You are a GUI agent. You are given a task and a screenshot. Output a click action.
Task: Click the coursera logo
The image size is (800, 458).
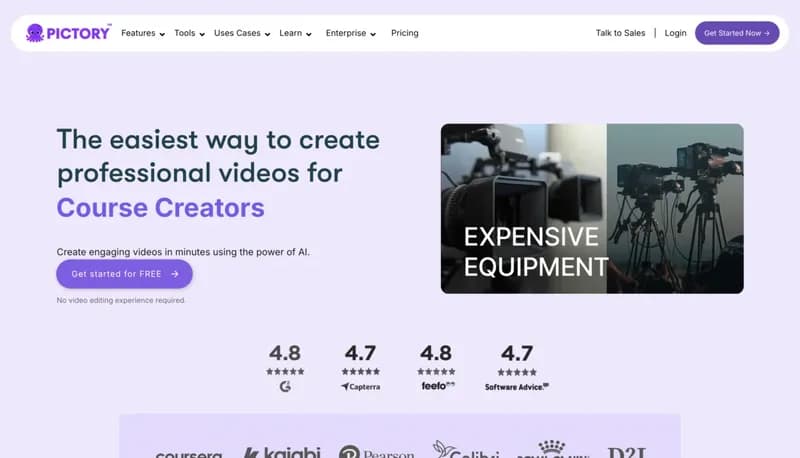pos(189,453)
